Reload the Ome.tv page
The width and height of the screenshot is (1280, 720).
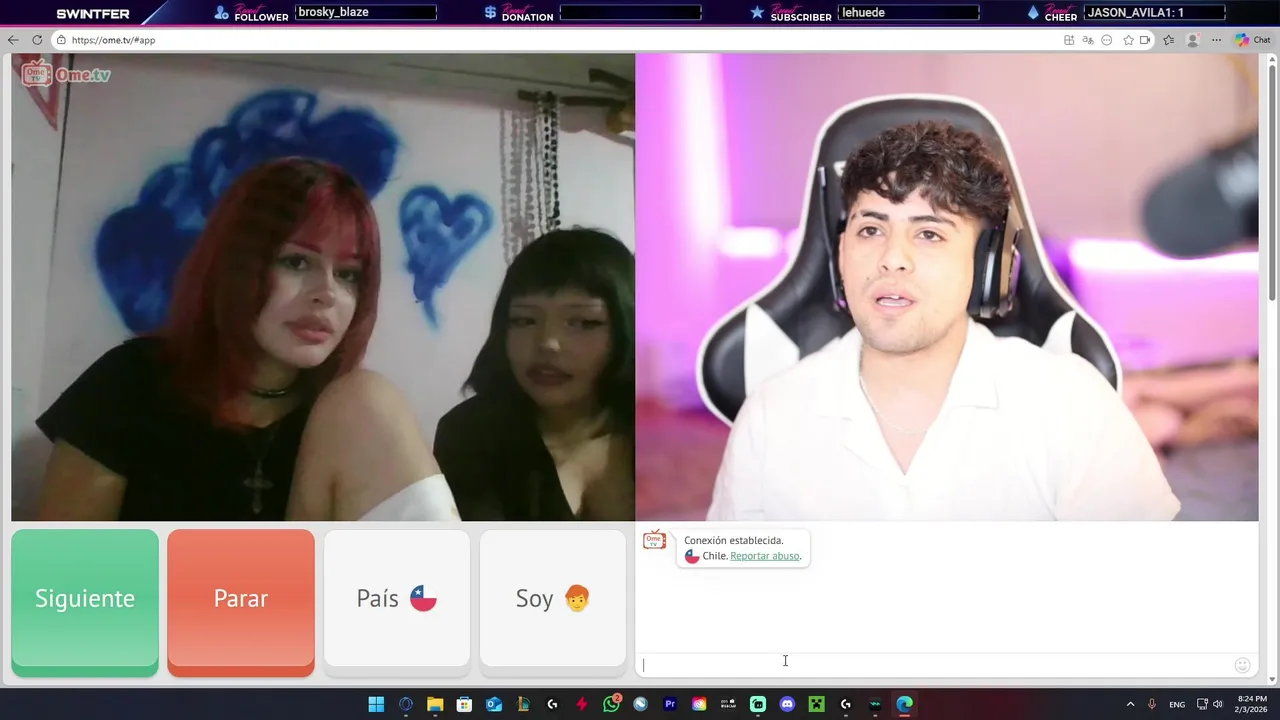click(x=37, y=40)
